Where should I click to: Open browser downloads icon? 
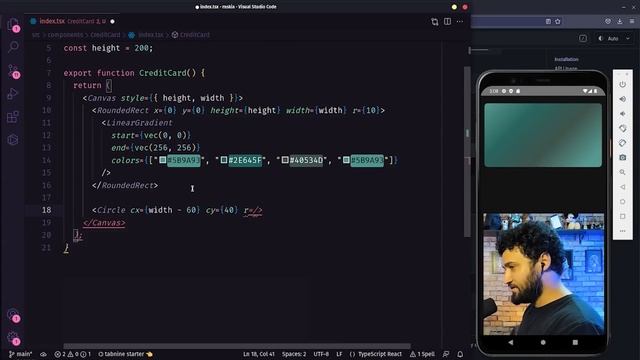[620, 21]
